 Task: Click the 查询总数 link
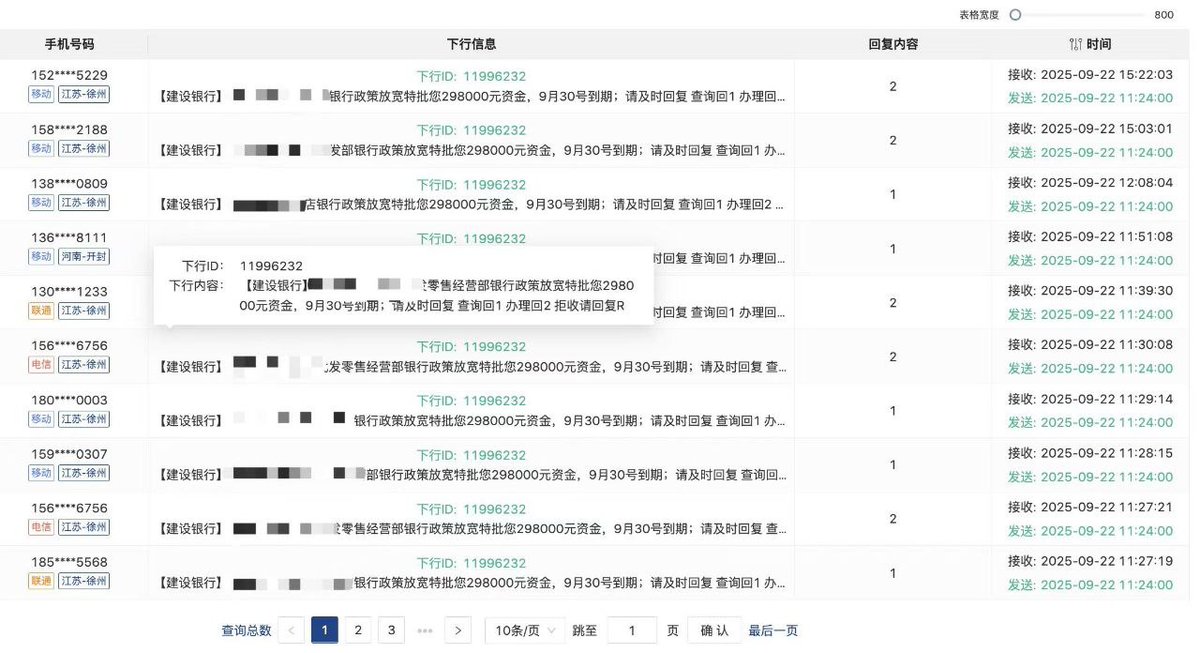click(x=245, y=630)
